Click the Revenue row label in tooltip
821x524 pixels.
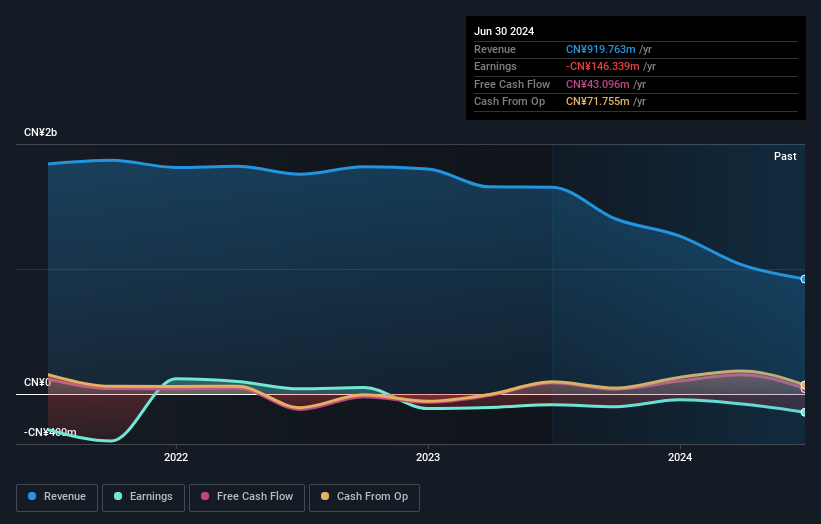point(495,49)
